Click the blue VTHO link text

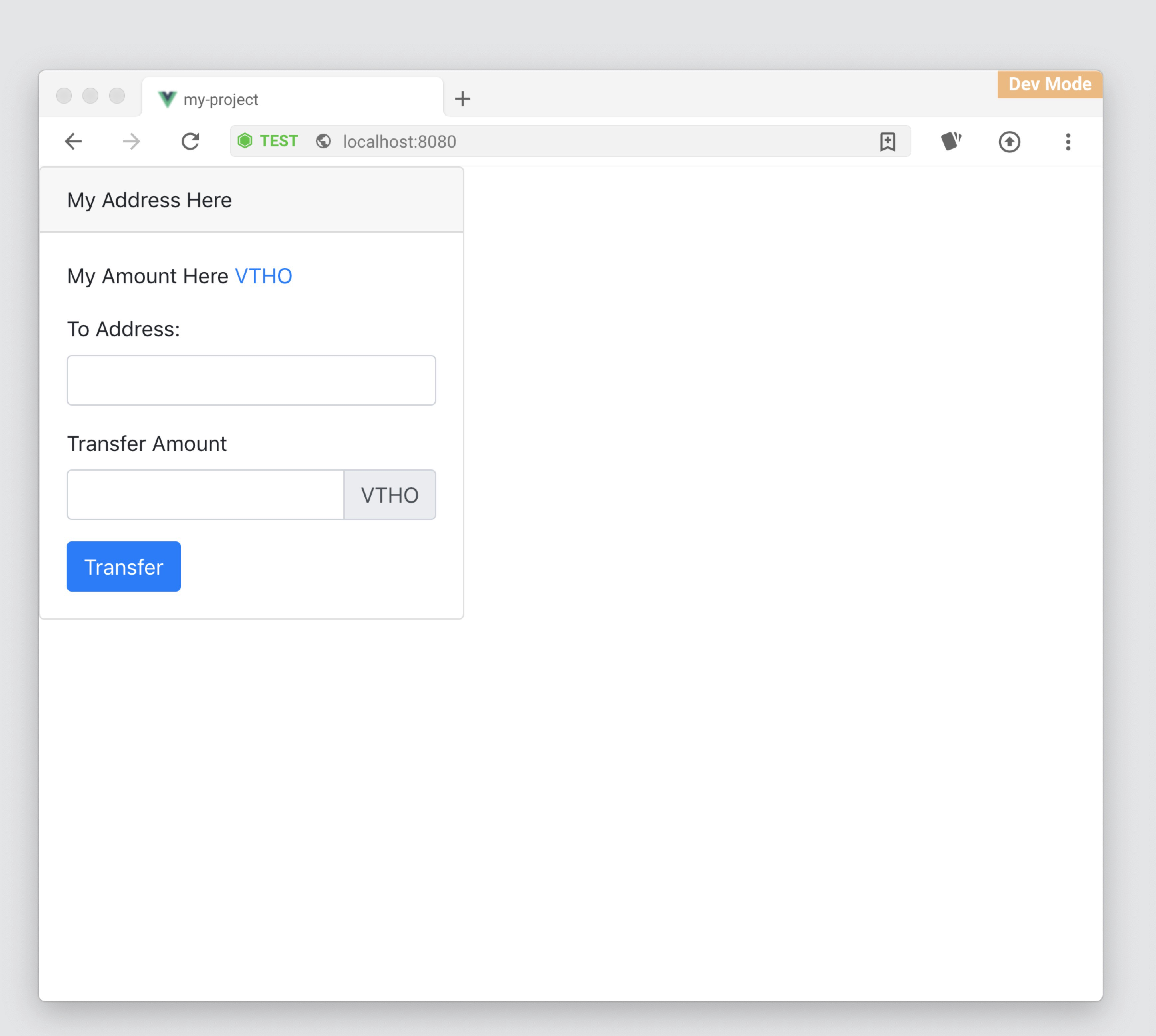(x=263, y=276)
